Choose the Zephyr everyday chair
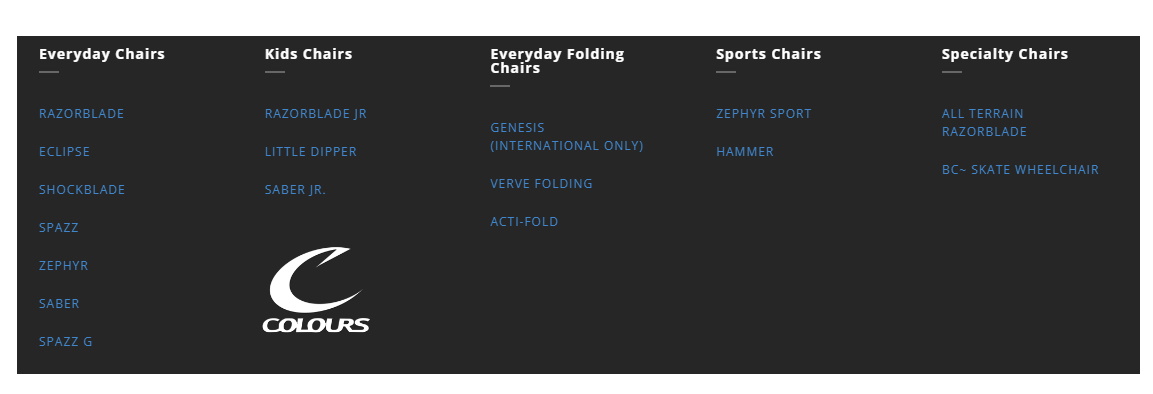 [x=63, y=266]
